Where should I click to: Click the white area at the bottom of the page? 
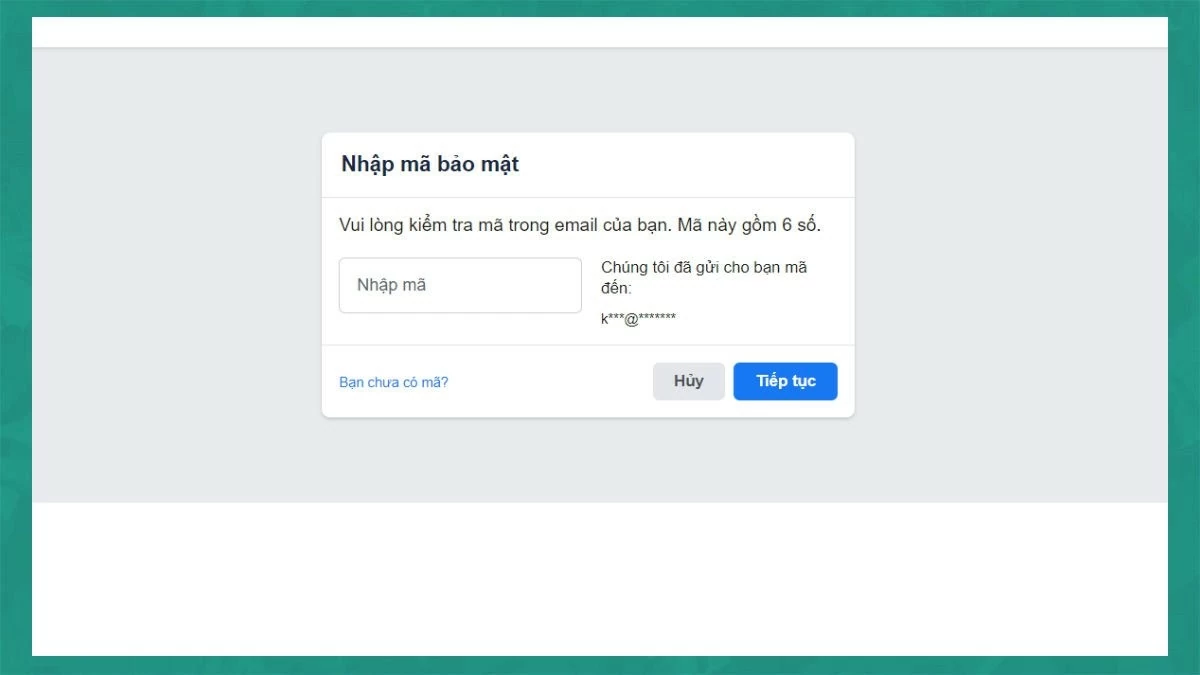coord(600,580)
